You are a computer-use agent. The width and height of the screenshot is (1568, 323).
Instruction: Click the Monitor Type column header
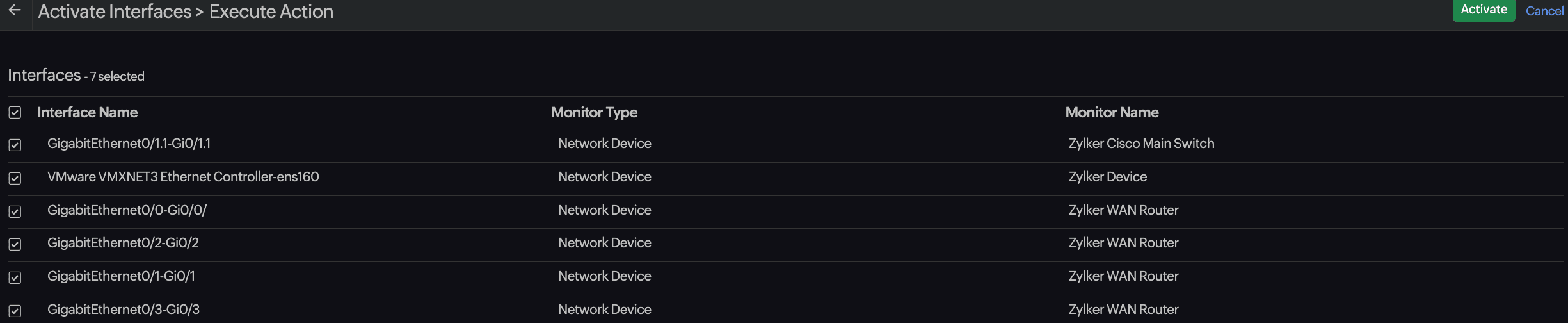point(594,113)
